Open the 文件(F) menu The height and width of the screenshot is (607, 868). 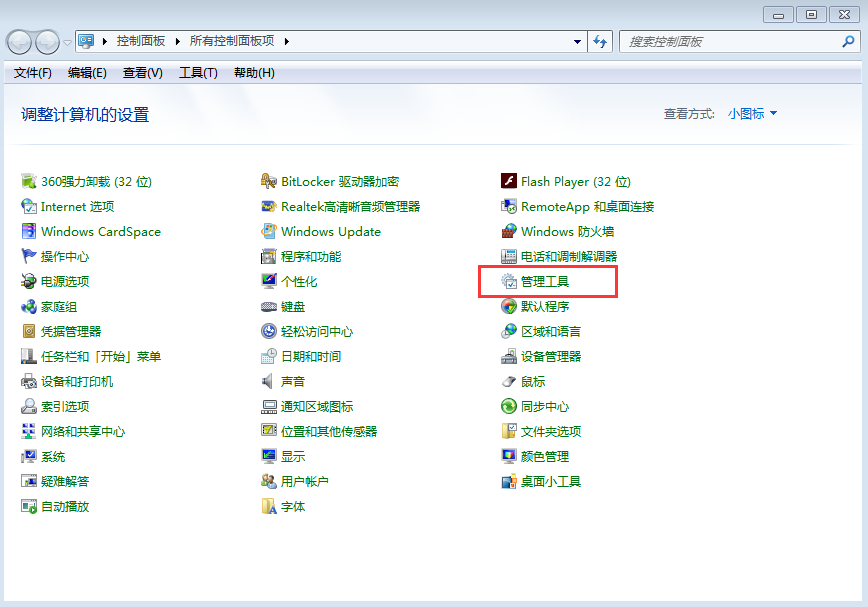[x=33, y=73]
